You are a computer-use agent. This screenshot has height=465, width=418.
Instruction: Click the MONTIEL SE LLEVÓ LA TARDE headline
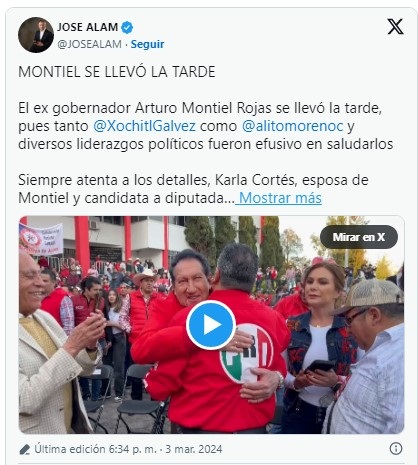click(117, 72)
